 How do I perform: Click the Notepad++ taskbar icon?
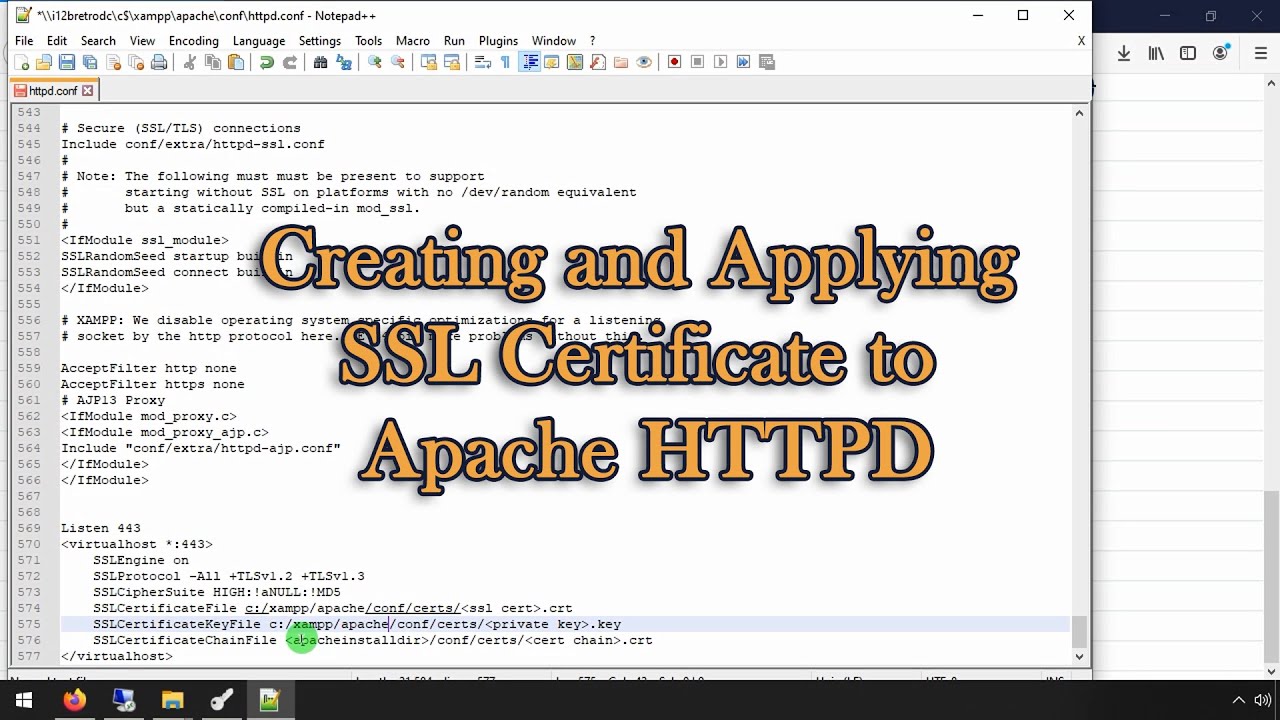270,701
